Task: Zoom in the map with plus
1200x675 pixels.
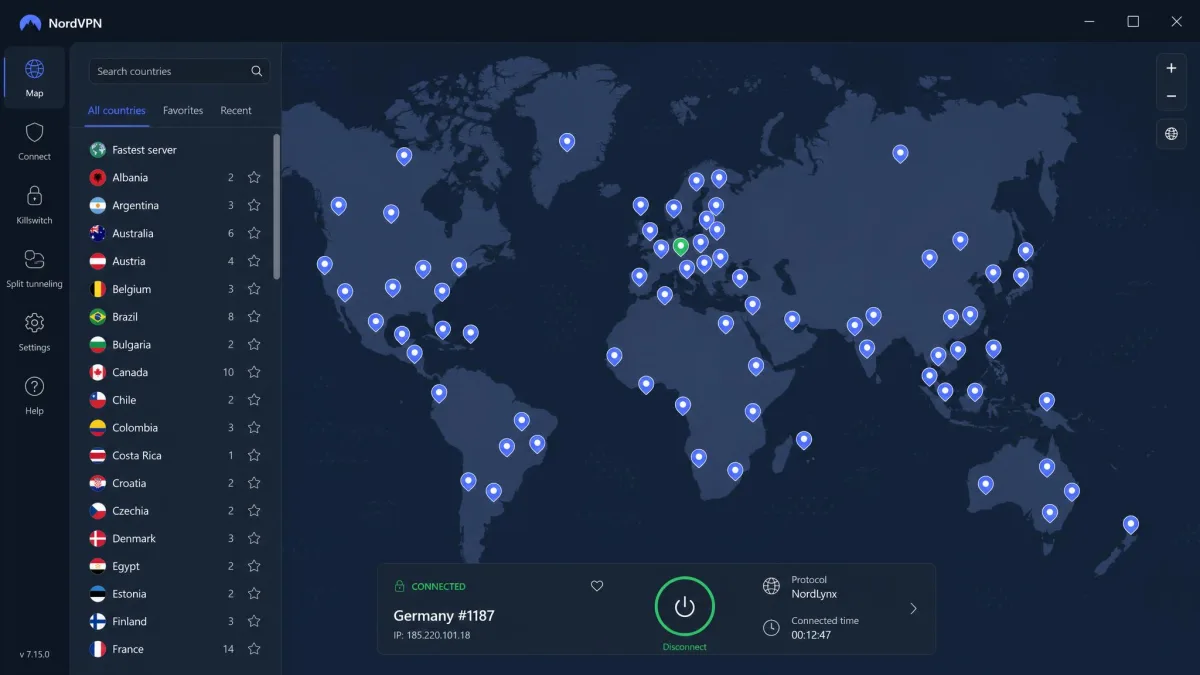Action: click(x=1171, y=68)
